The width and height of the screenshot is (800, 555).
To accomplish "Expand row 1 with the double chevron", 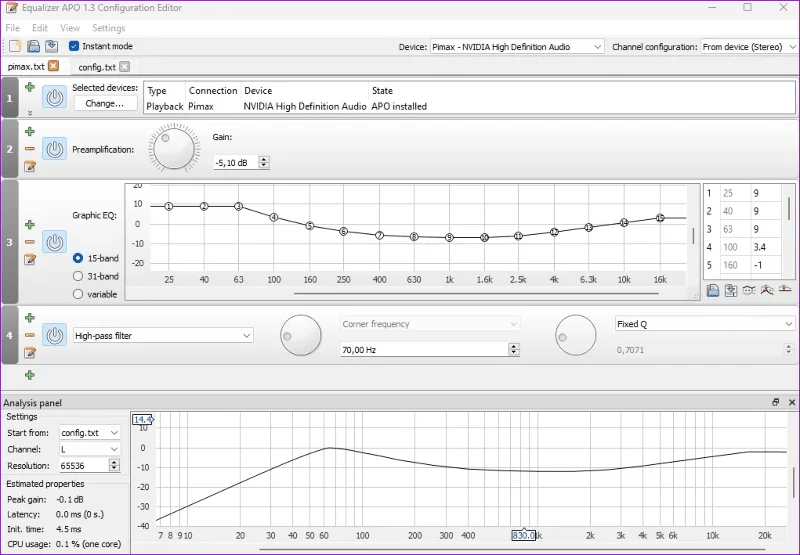I will pyautogui.click(x=30, y=113).
